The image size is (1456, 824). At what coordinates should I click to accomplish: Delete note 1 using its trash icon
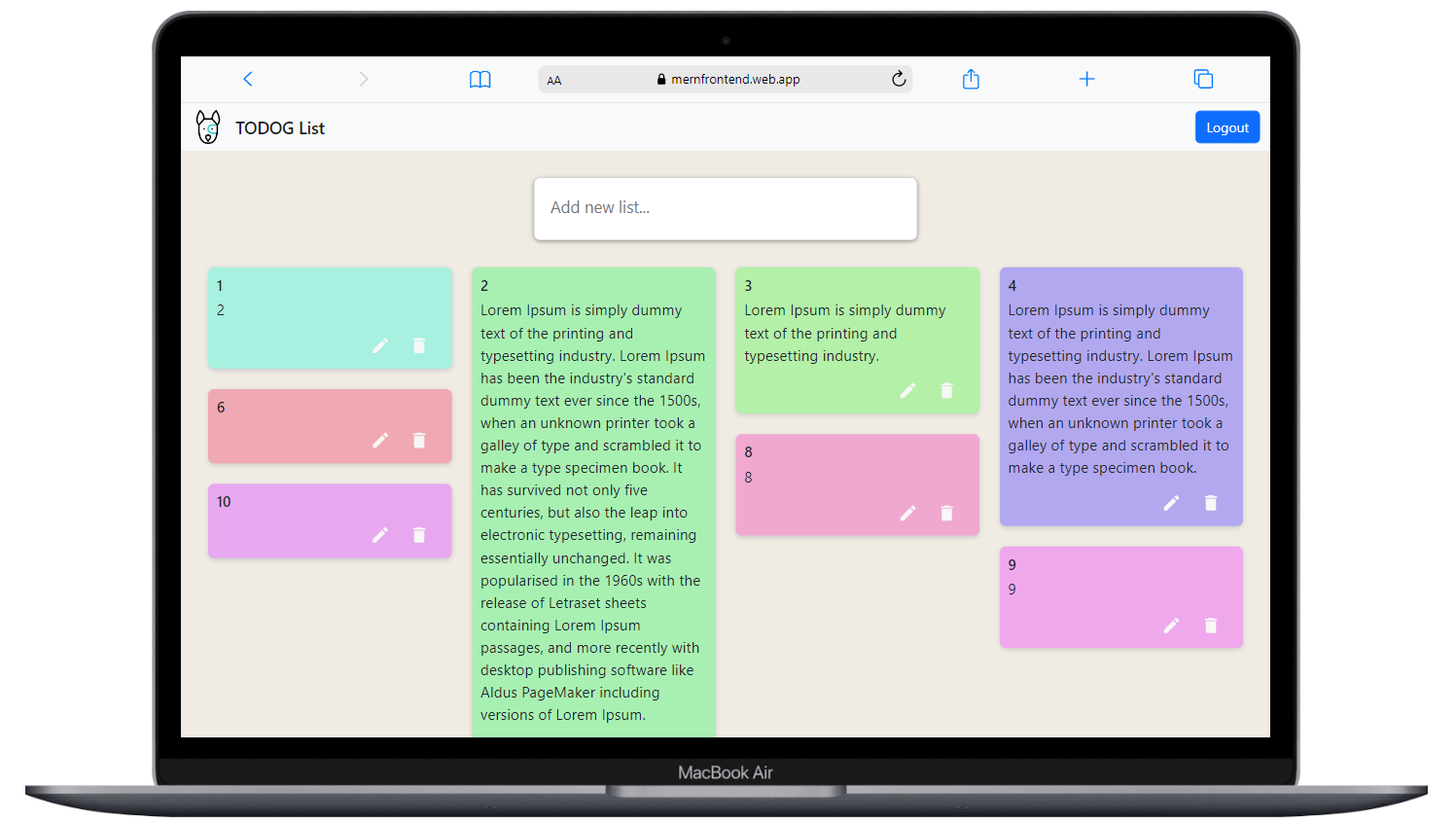pyautogui.click(x=419, y=345)
